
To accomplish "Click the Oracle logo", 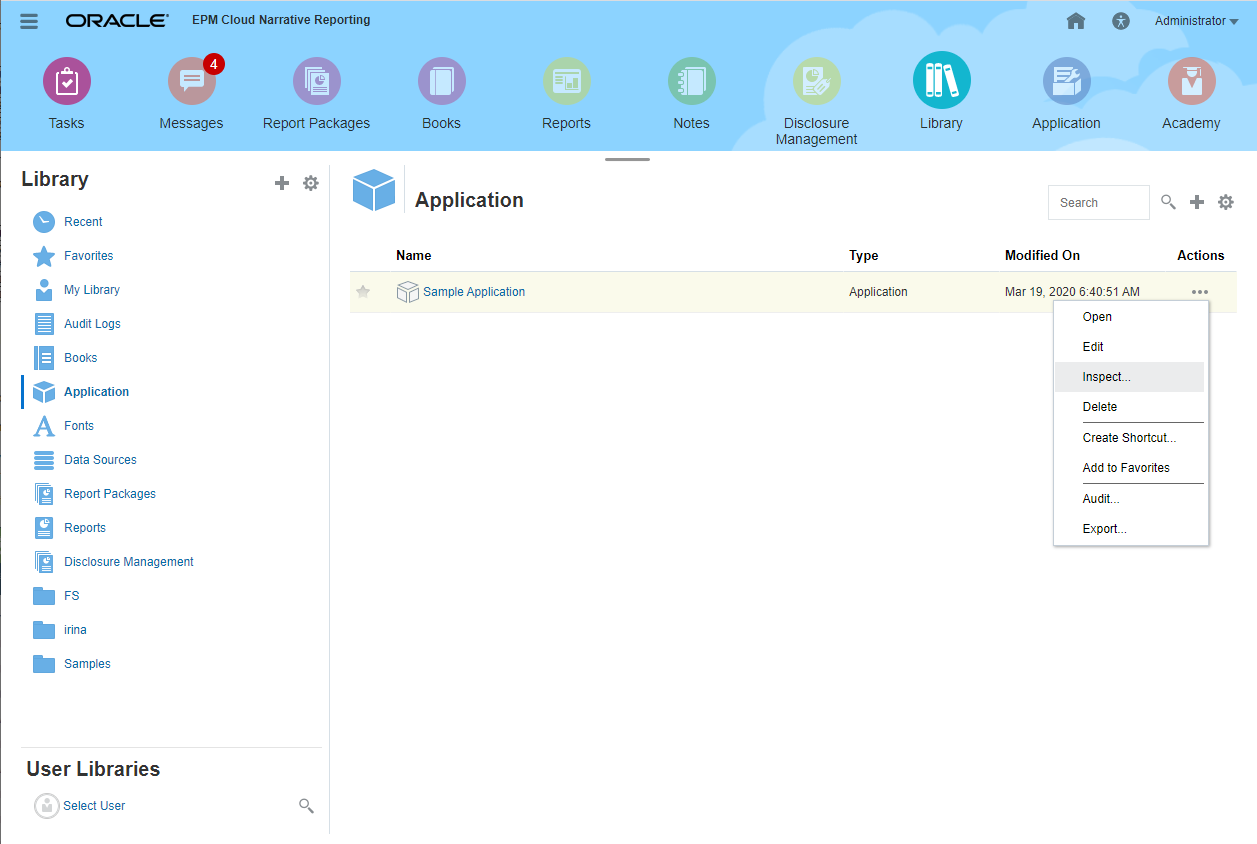I will pyautogui.click(x=117, y=21).
